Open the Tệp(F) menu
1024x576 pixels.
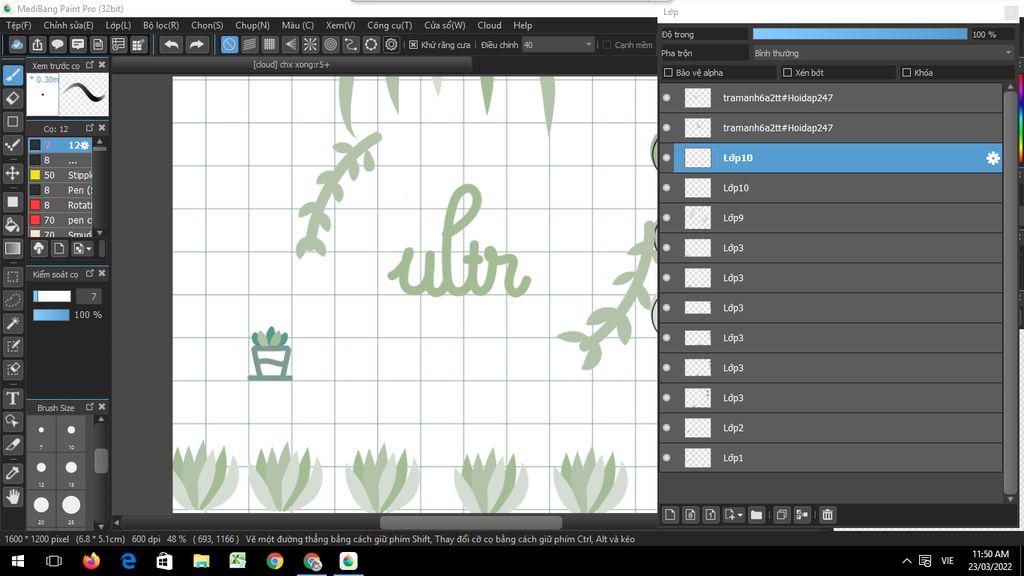[x=18, y=25]
